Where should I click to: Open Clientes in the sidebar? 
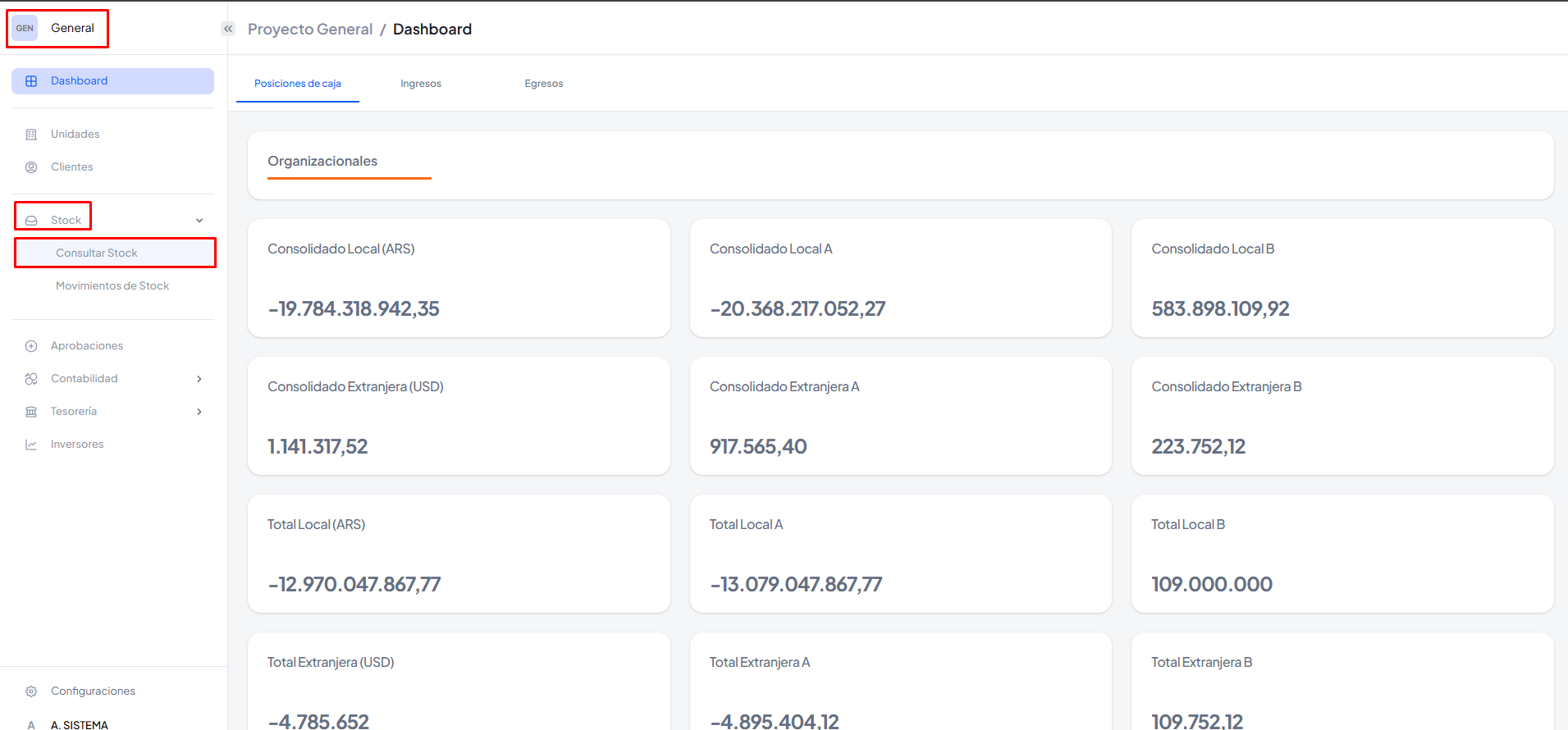112,167
